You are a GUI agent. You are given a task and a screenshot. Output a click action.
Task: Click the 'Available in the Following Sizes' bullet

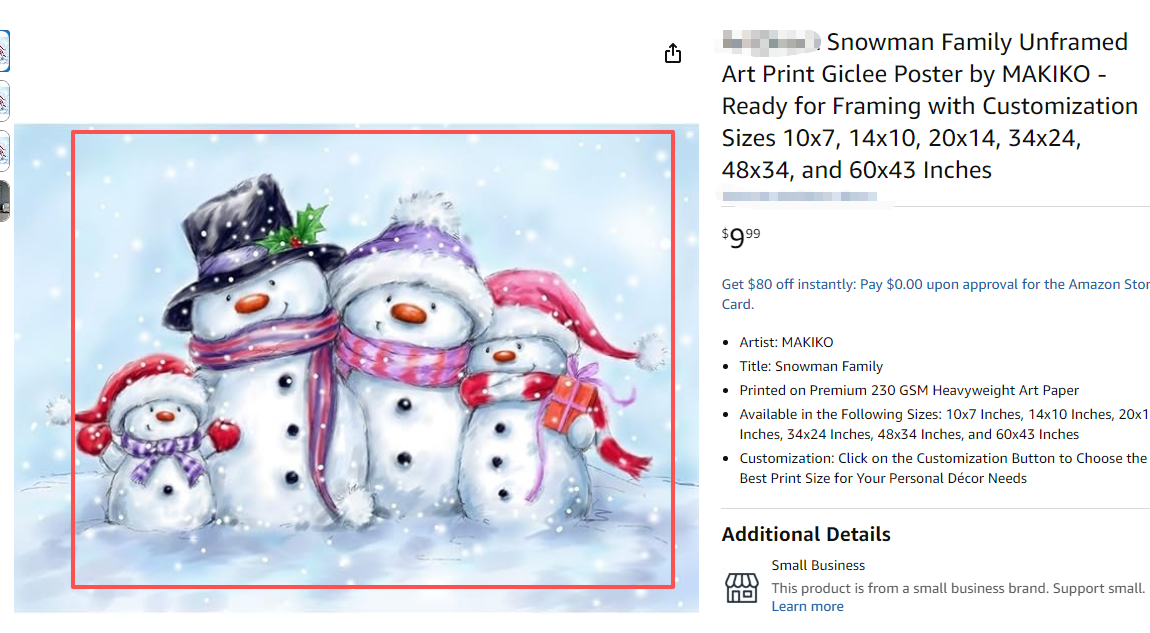pyautogui.click(x=945, y=424)
